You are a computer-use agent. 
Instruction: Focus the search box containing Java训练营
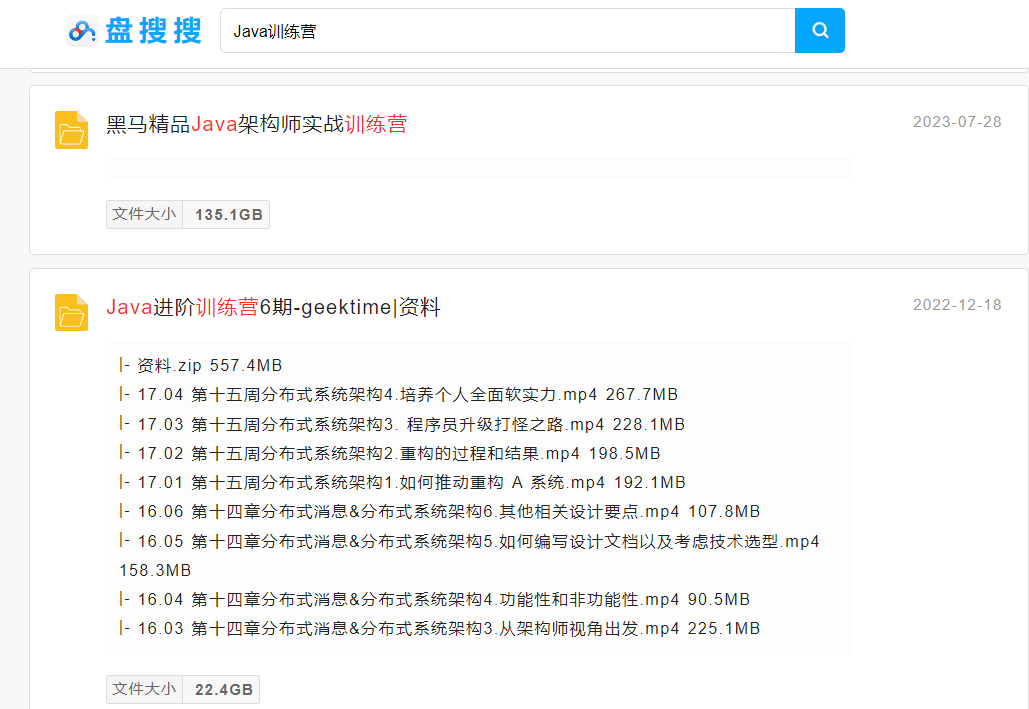(507, 30)
